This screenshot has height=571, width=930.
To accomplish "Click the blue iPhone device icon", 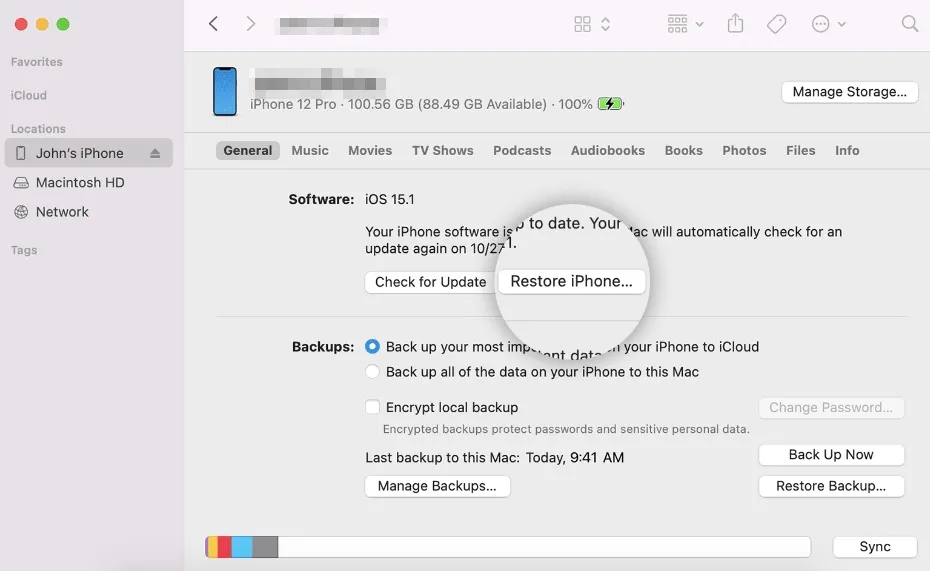I will pos(225,91).
